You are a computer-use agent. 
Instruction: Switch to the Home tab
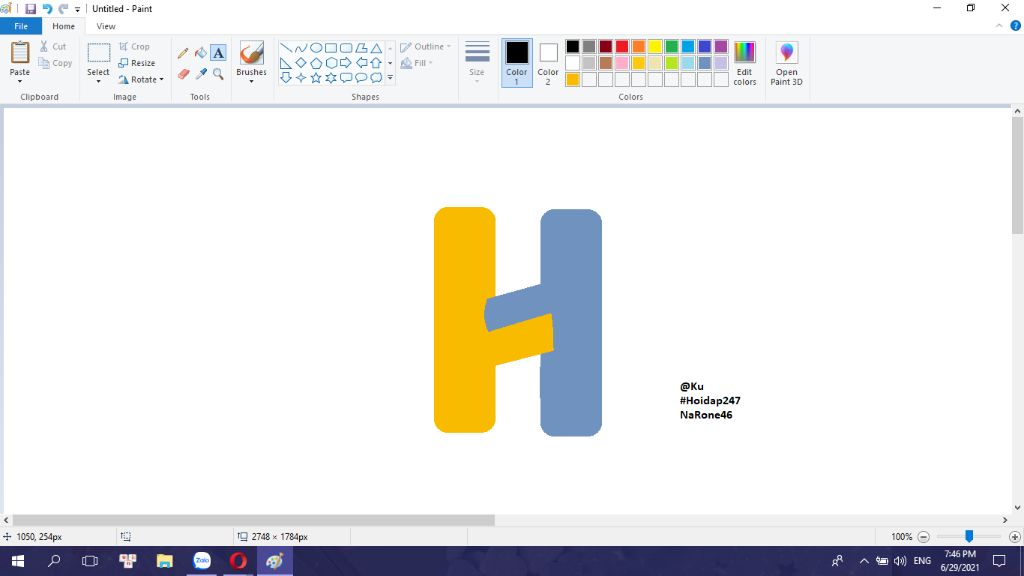click(x=63, y=26)
